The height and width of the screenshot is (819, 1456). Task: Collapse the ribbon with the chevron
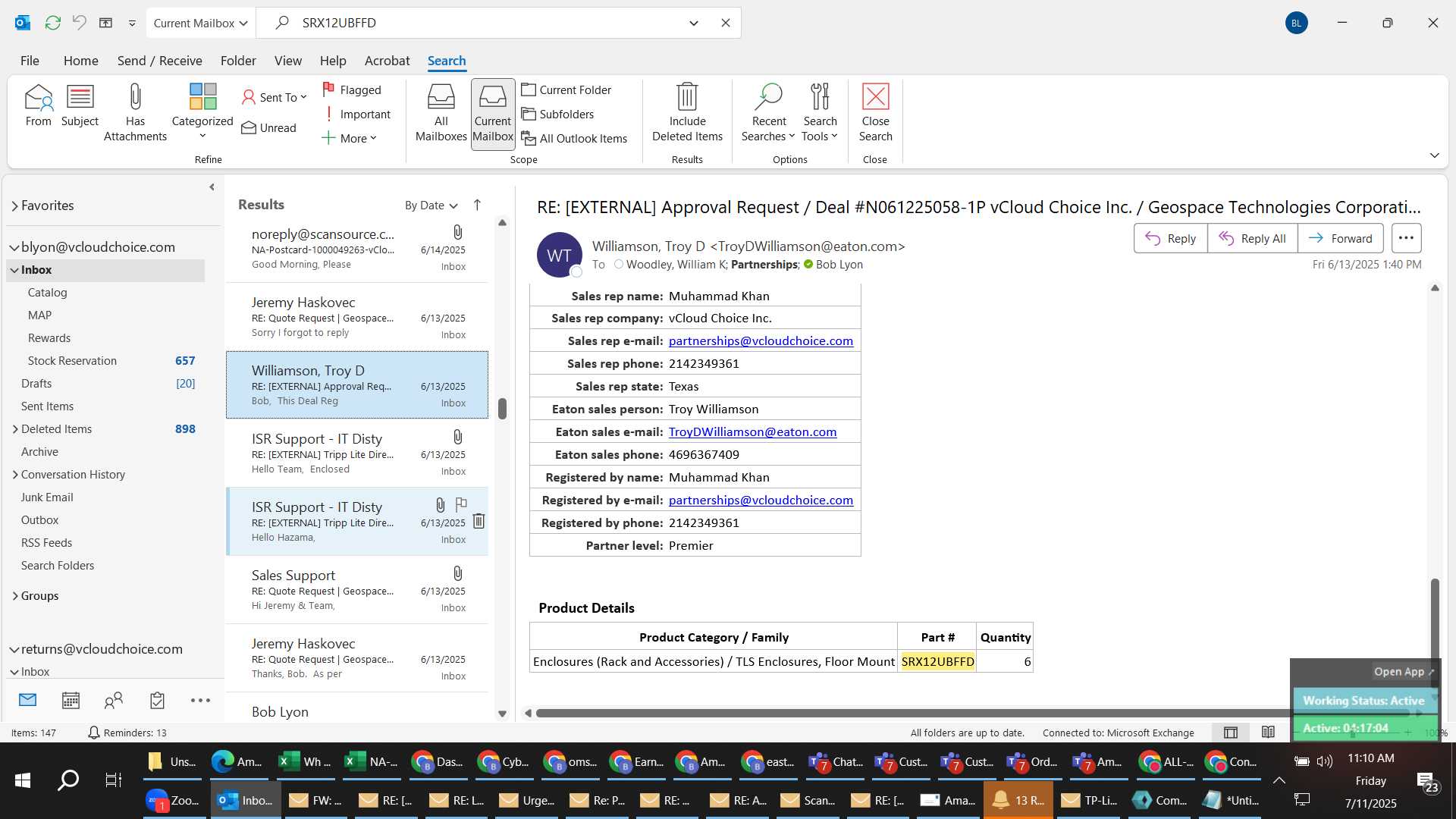click(1434, 155)
